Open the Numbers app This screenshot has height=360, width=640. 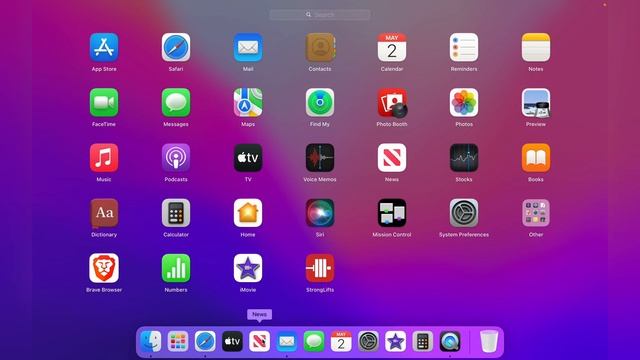click(x=176, y=268)
